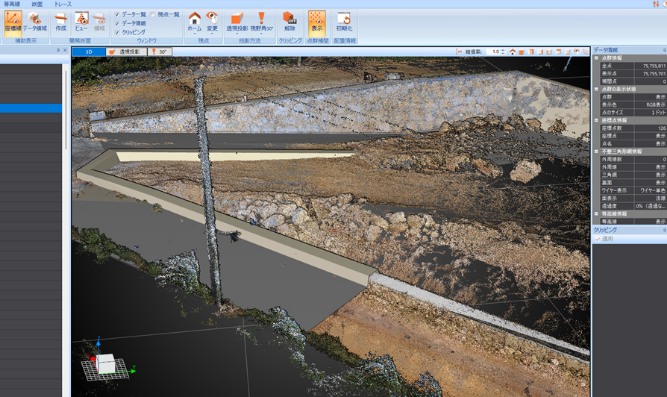Click the clipping 解除 release icon

pyautogui.click(x=289, y=23)
